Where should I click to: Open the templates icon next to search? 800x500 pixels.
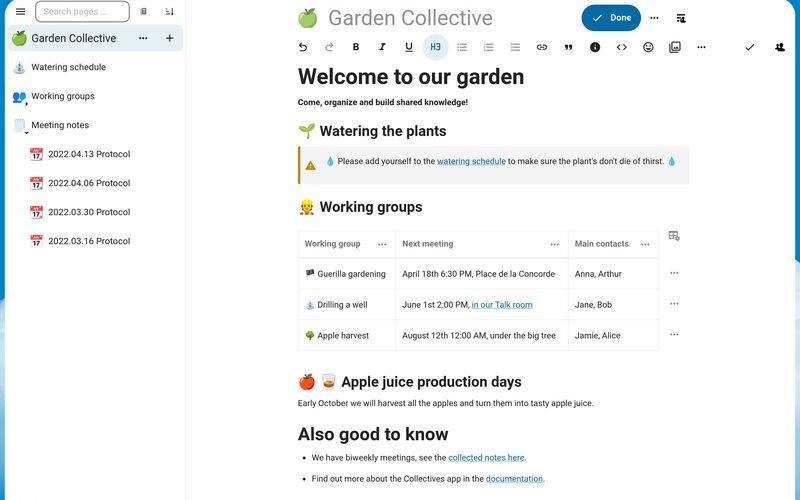143,11
